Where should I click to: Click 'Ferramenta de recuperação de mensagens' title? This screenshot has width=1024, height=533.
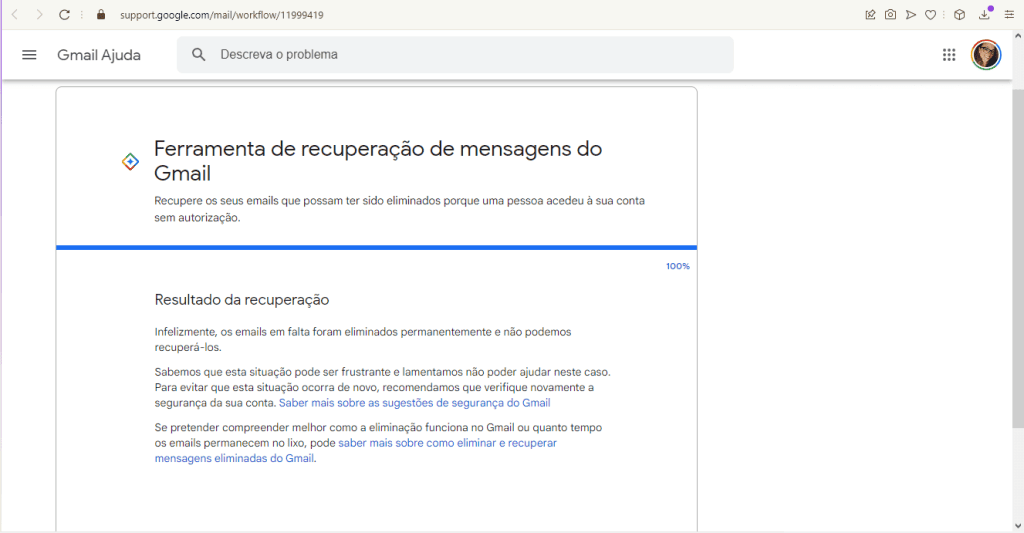click(377, 161)
